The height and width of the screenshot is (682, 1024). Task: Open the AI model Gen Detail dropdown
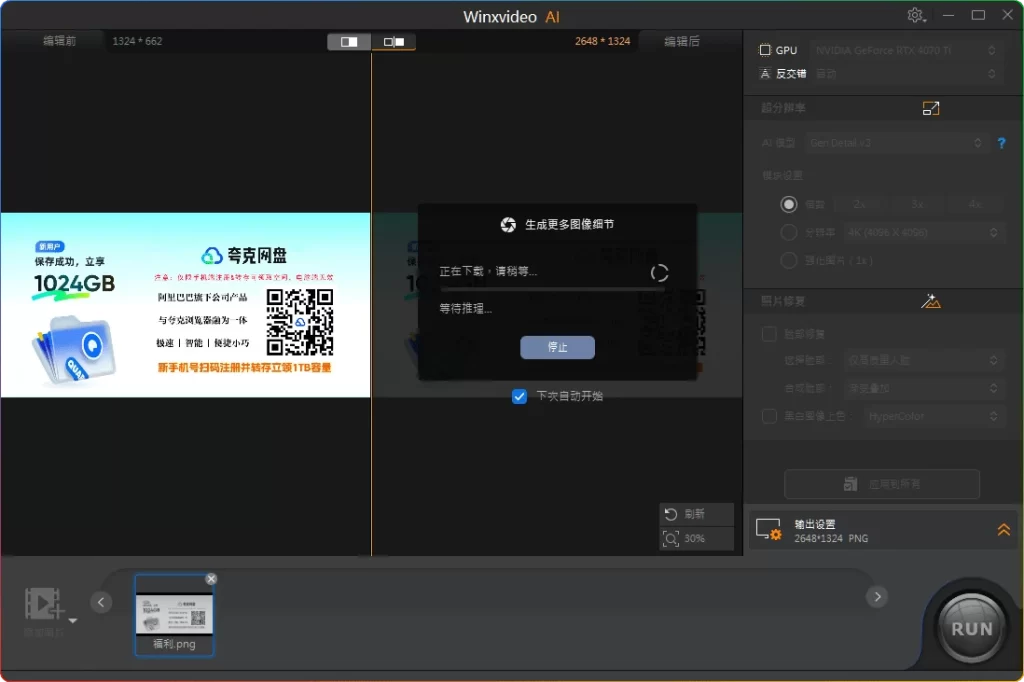pyautogui.click(x=895, y=144)
